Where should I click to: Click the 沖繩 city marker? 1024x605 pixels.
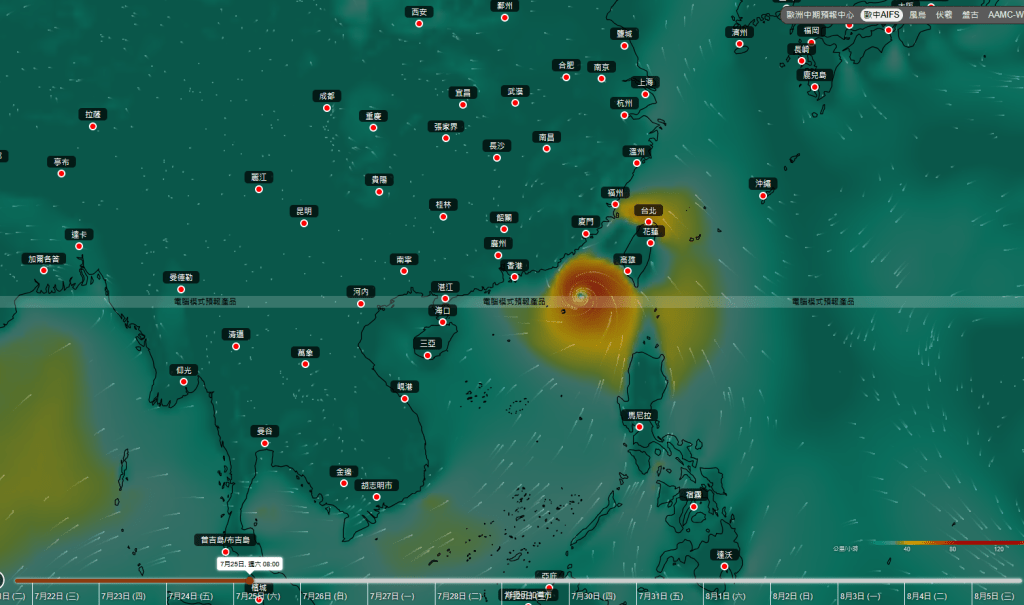[763, 195]
